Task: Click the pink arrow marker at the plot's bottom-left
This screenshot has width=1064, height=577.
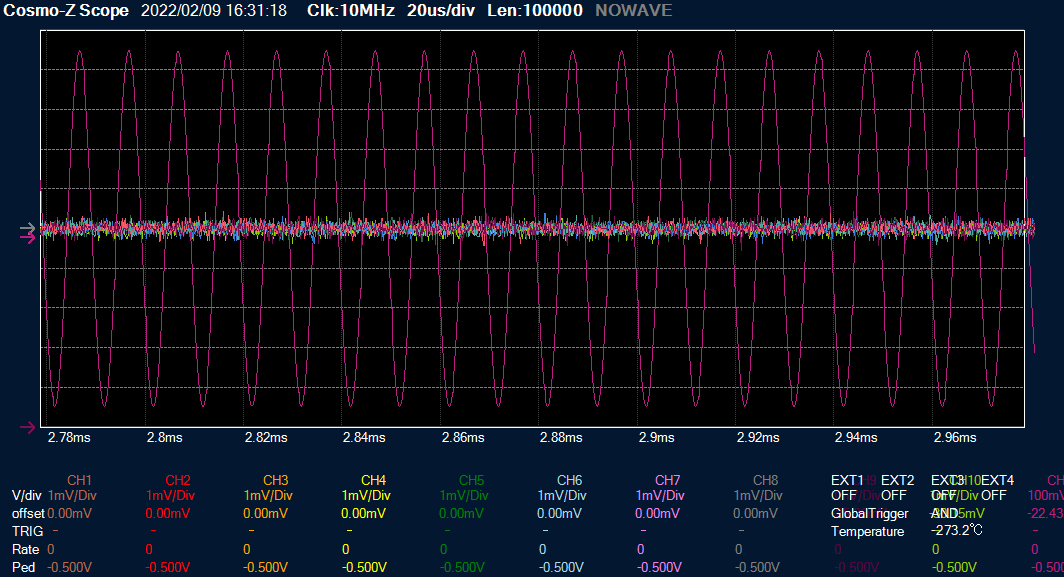Action: (x=27, y=427)
